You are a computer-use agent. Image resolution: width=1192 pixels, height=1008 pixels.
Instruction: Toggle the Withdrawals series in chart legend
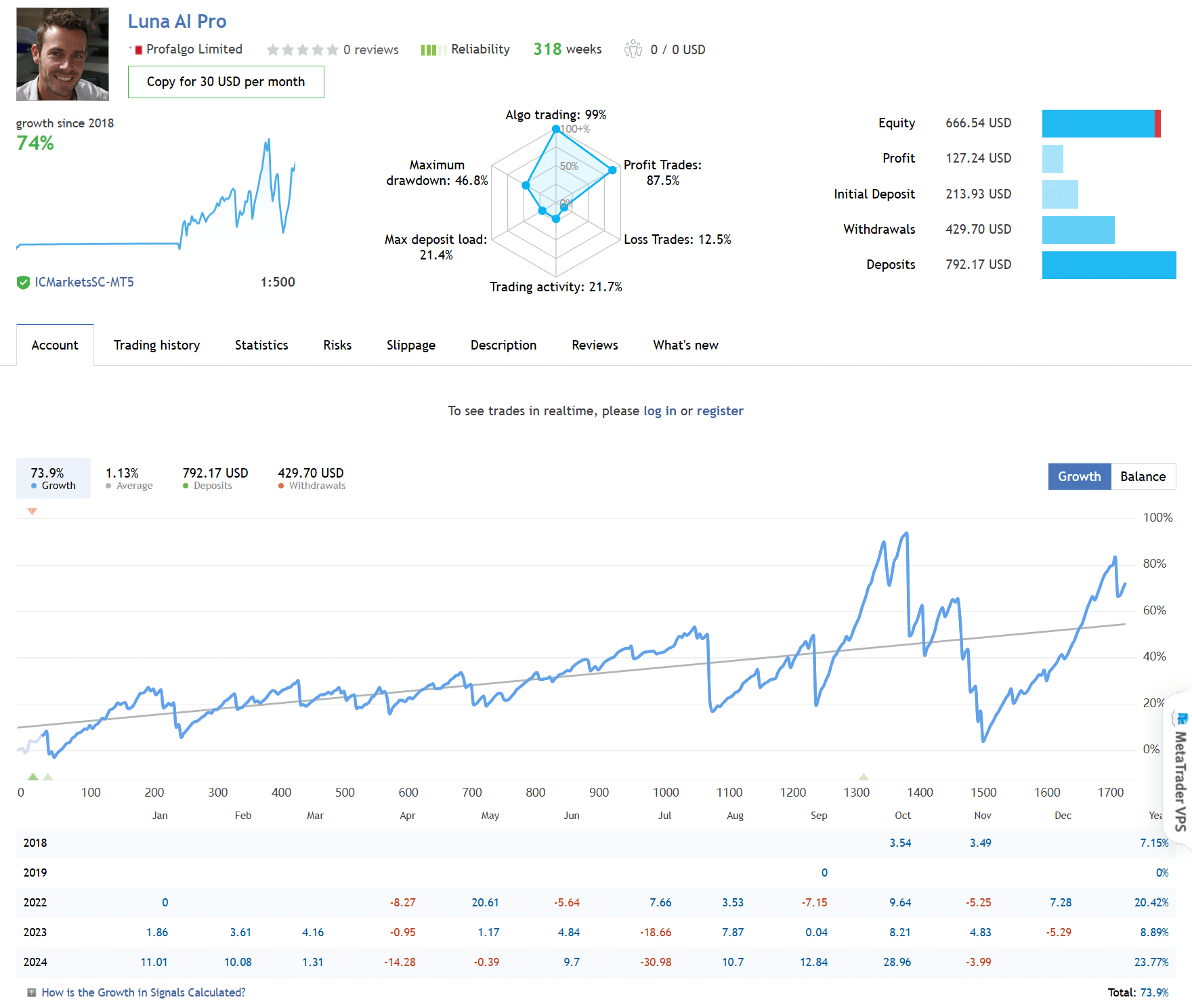pos(311,478)
